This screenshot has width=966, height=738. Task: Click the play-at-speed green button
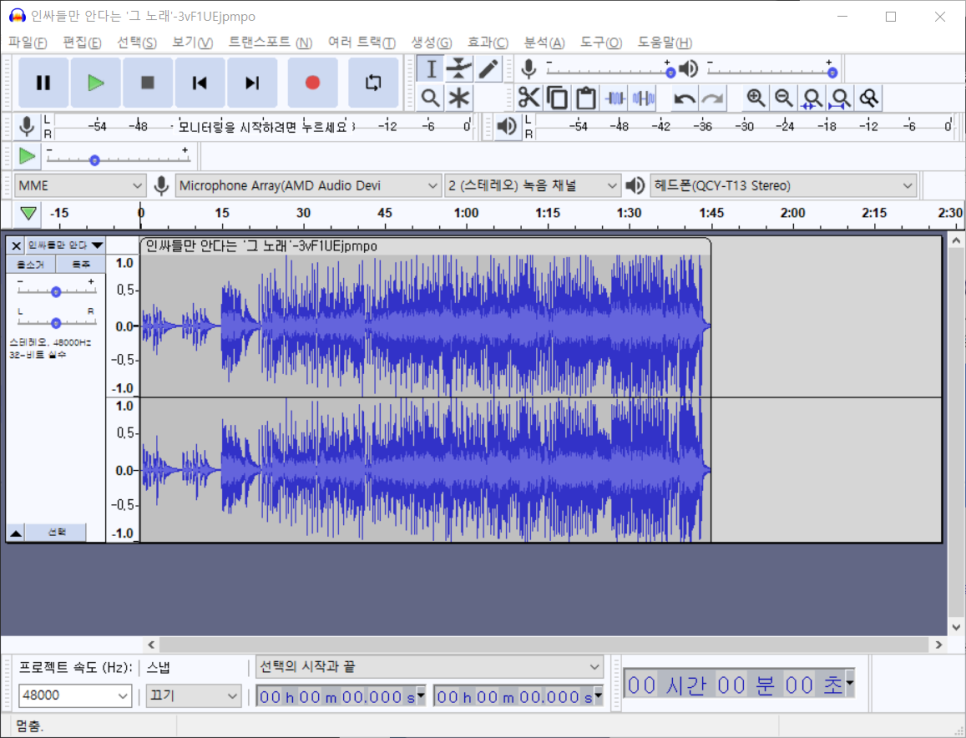coord(26,156)
